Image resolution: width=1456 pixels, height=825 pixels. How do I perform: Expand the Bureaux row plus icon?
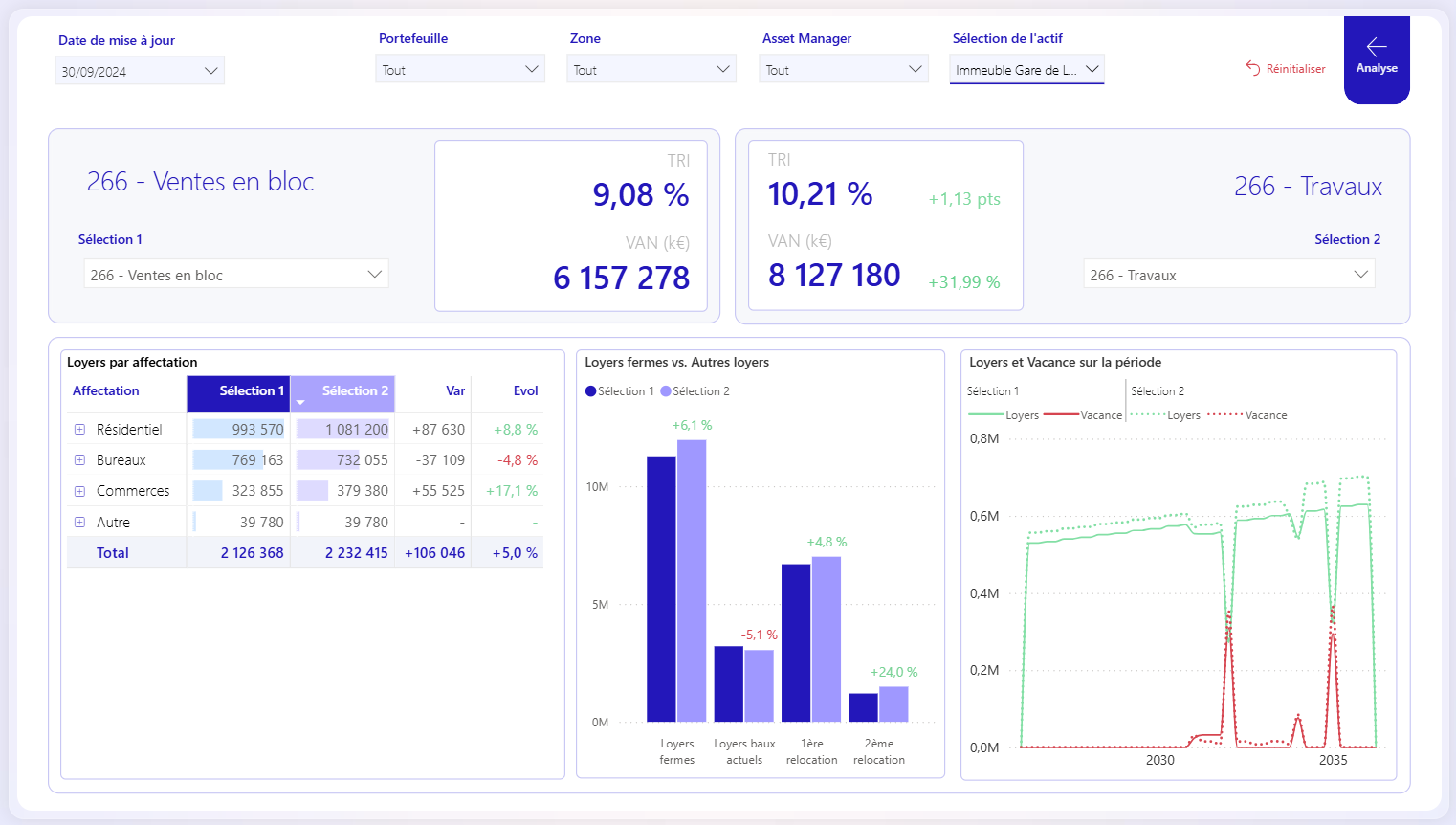[x=80, y=460]
